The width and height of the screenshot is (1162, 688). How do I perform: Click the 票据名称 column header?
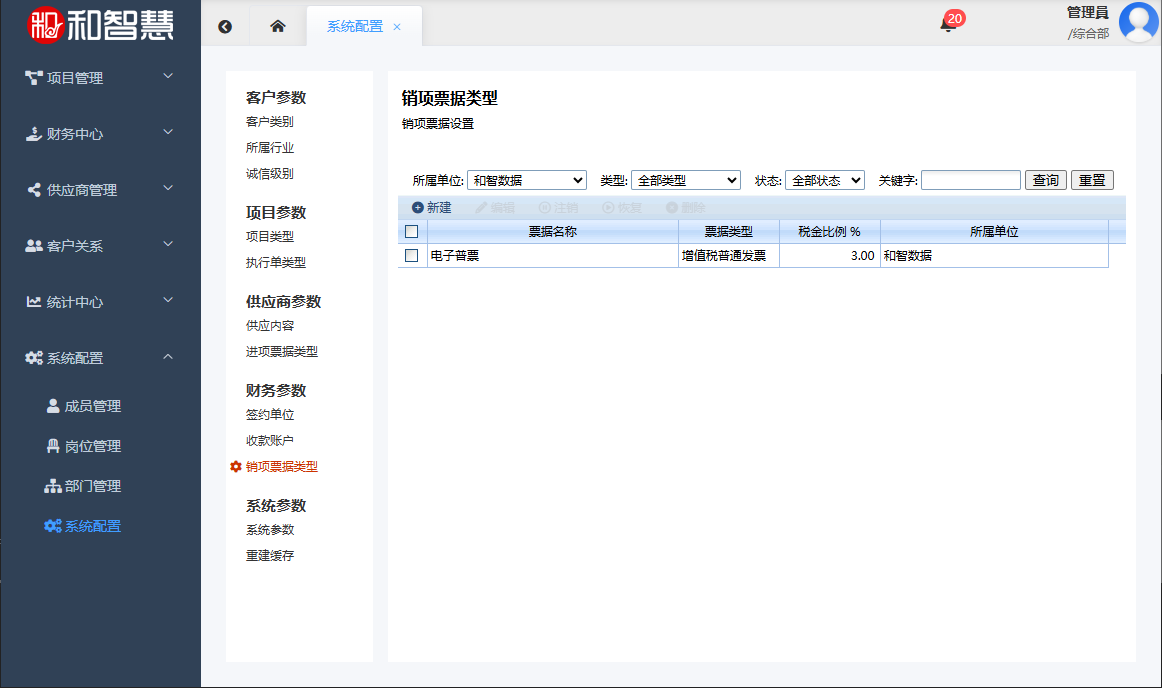[x=552, y=231]
